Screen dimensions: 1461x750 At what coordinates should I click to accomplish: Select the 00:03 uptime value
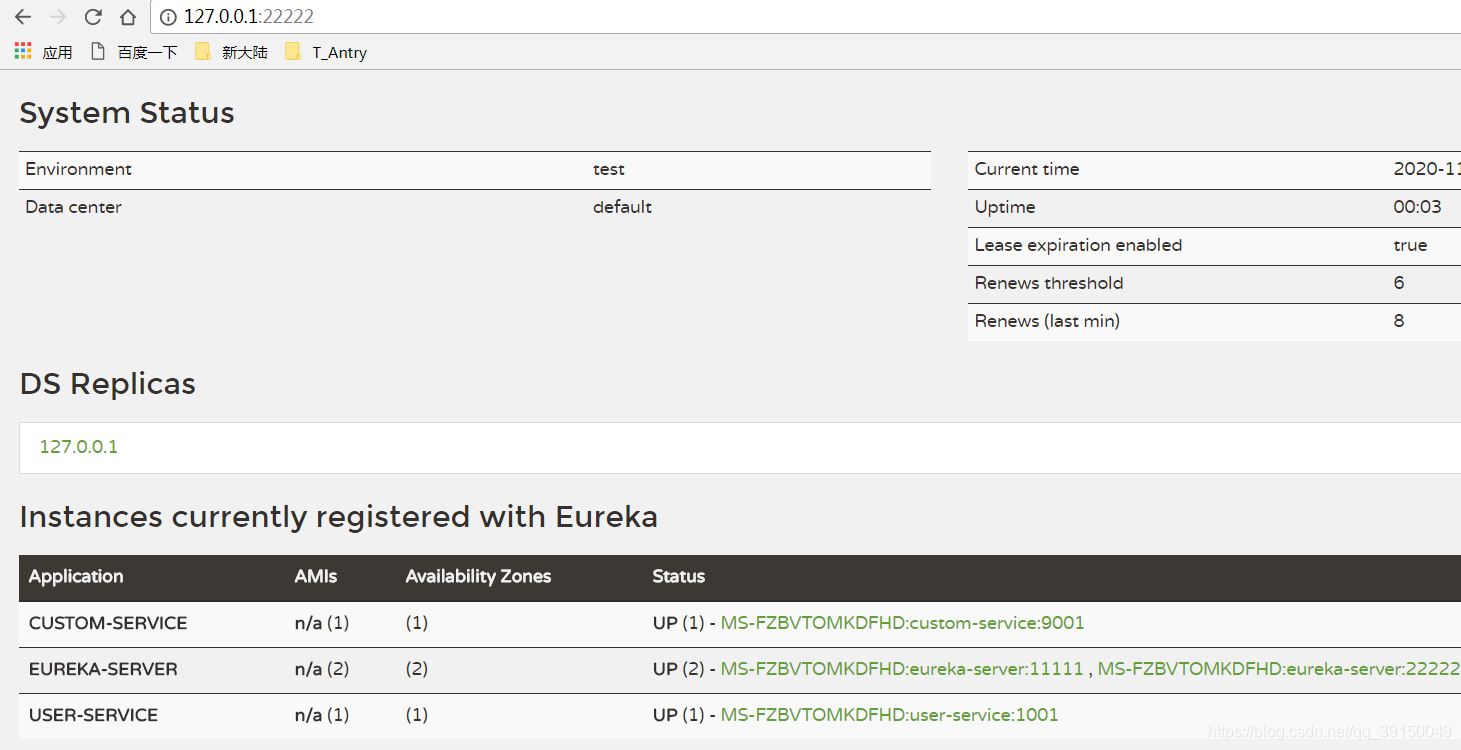coord(1417,207)
